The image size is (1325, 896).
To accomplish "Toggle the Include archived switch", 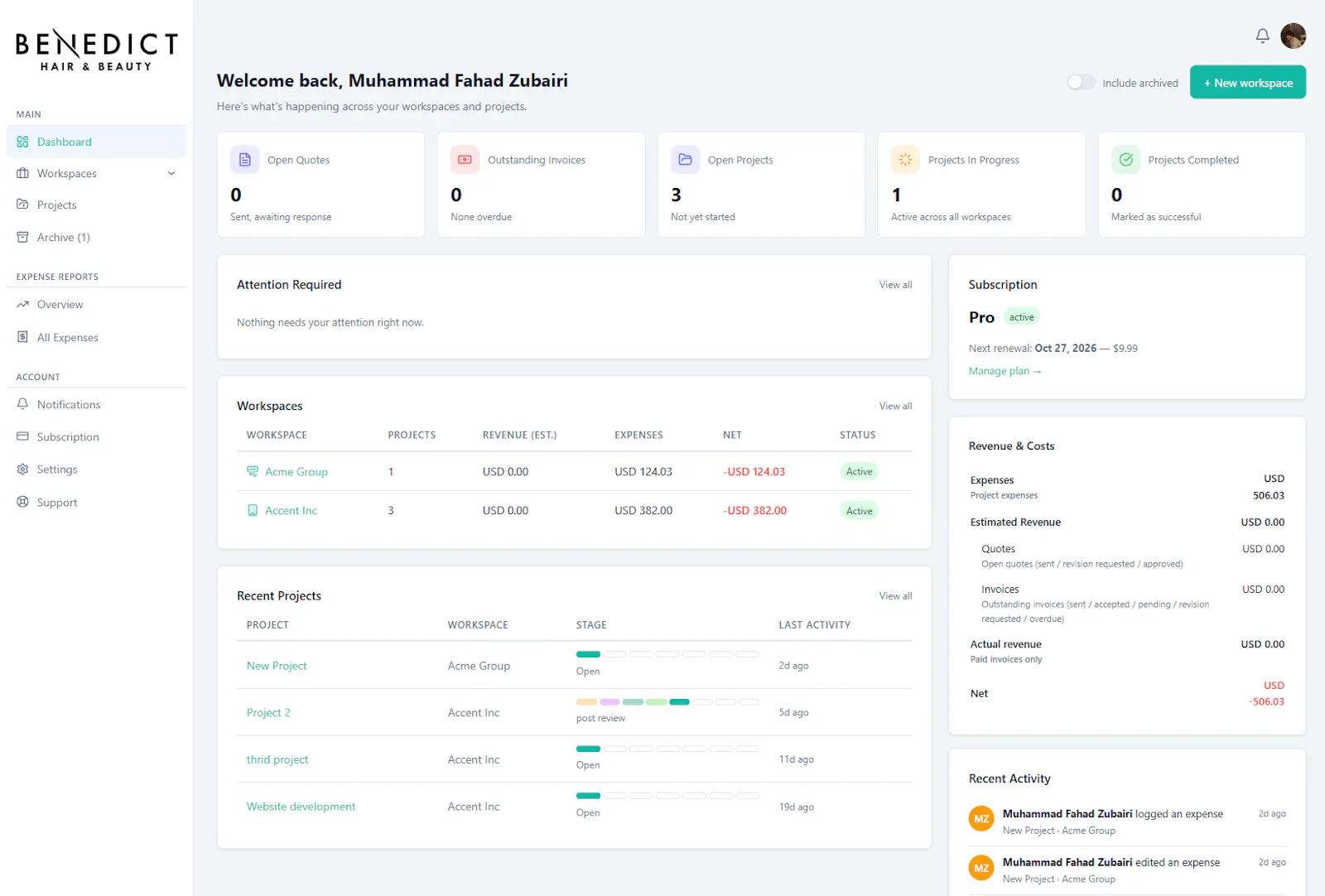I will click(x=1081, y=82).
